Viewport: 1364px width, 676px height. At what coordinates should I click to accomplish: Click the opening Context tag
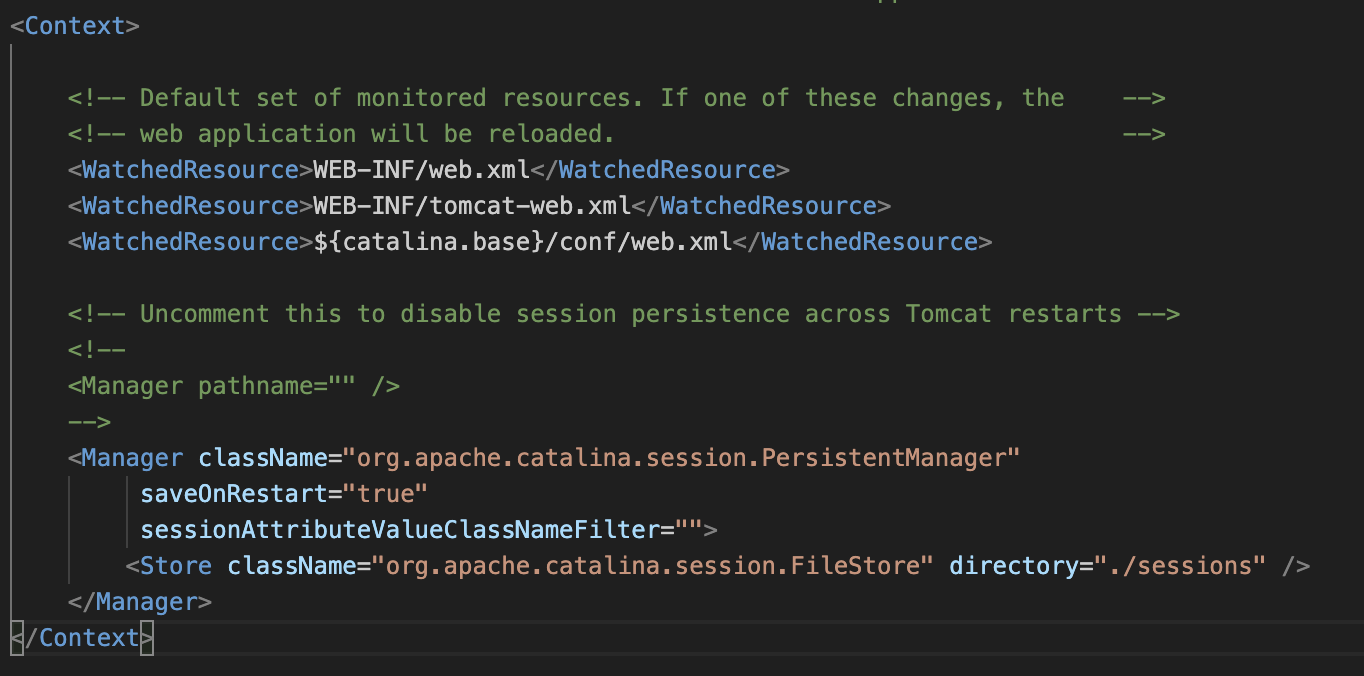[x=75, y=26]
